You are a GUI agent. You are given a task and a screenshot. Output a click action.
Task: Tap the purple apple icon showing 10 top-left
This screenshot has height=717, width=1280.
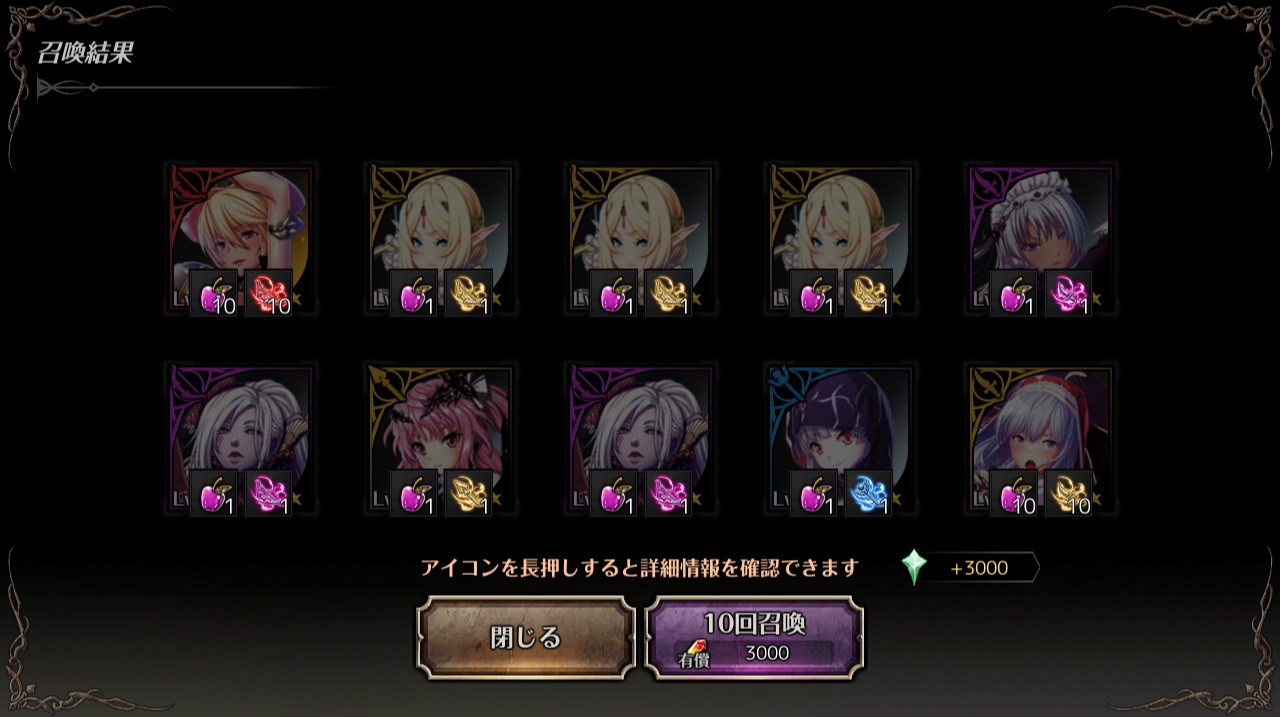coord(214,293)
